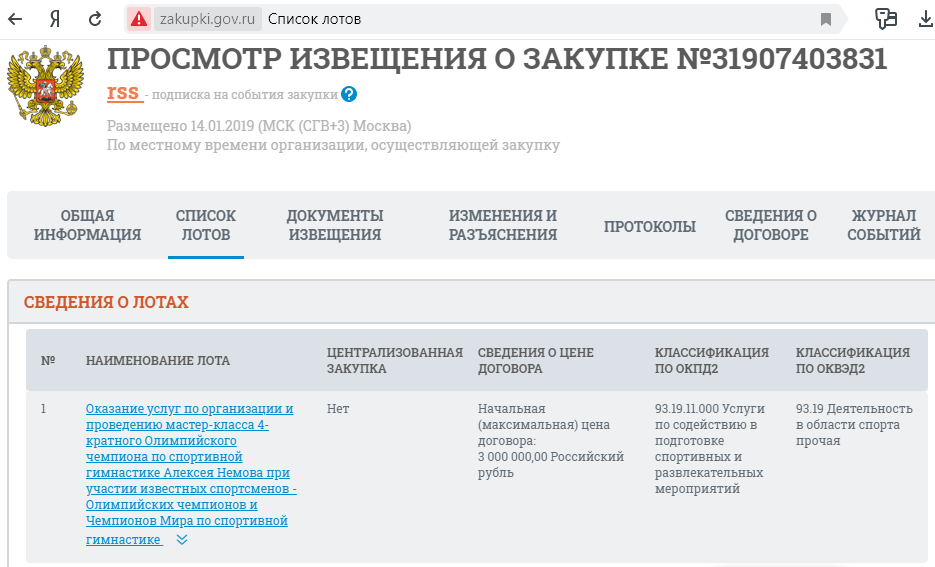View the Журнал событий tab
Screen dimensions: 935x567
883,225
